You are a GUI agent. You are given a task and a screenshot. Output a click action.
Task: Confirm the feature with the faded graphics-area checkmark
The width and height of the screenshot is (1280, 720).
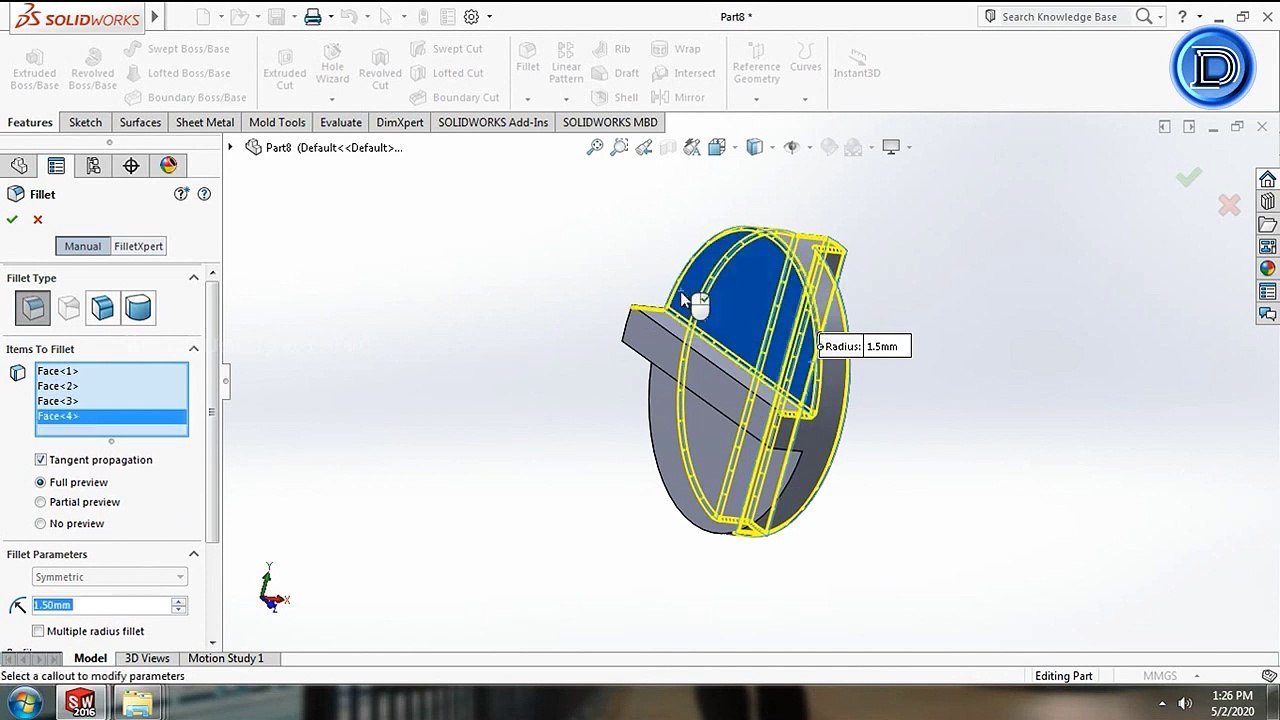point(1189,177)
